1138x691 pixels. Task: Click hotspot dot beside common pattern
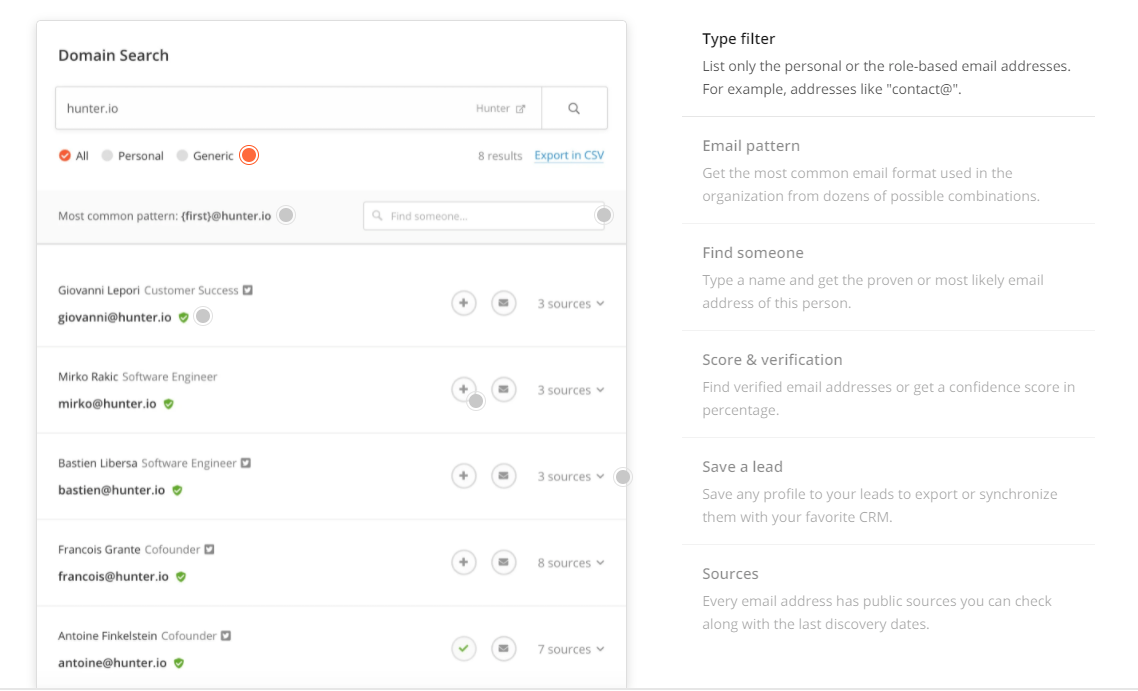click(x=286, y=216)
